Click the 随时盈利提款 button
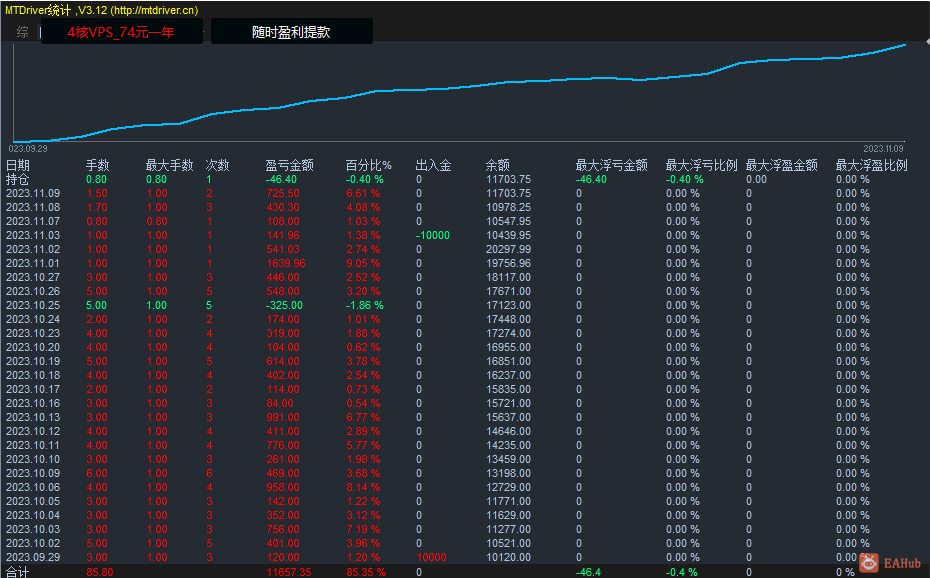This screenshot has width=930, height=578. coord(291,31)
